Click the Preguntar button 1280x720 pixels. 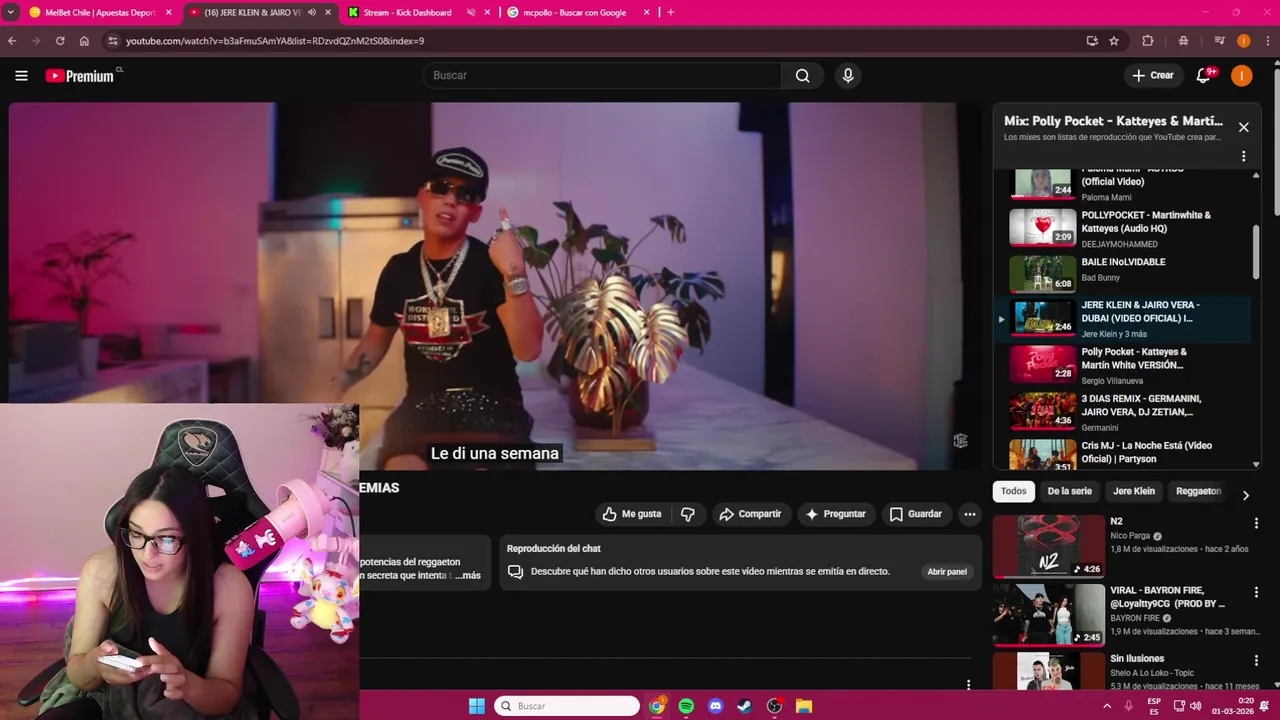[x=836, y=514]
